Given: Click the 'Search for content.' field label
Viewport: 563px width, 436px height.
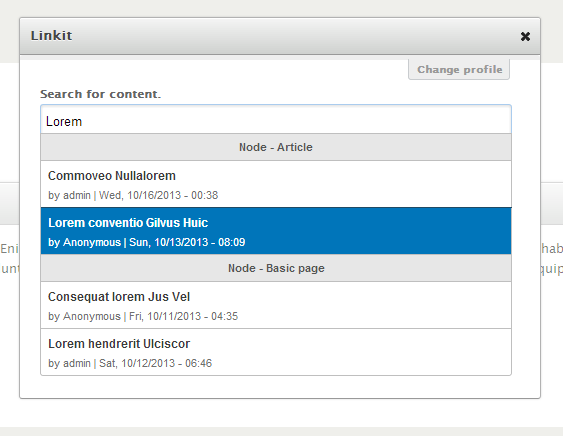Looking at the screenshot, I should point(101,94).
